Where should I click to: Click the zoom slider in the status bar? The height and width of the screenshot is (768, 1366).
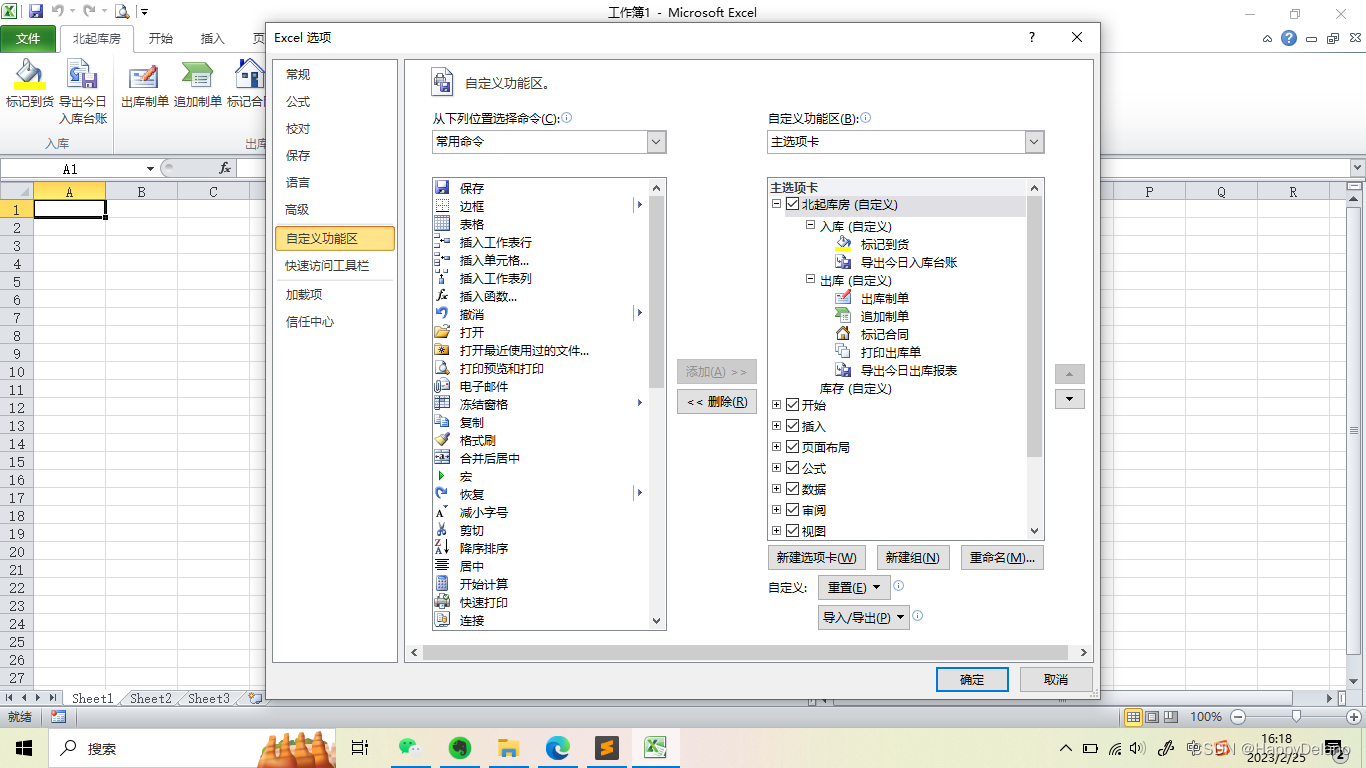[x=1296, y=716]
